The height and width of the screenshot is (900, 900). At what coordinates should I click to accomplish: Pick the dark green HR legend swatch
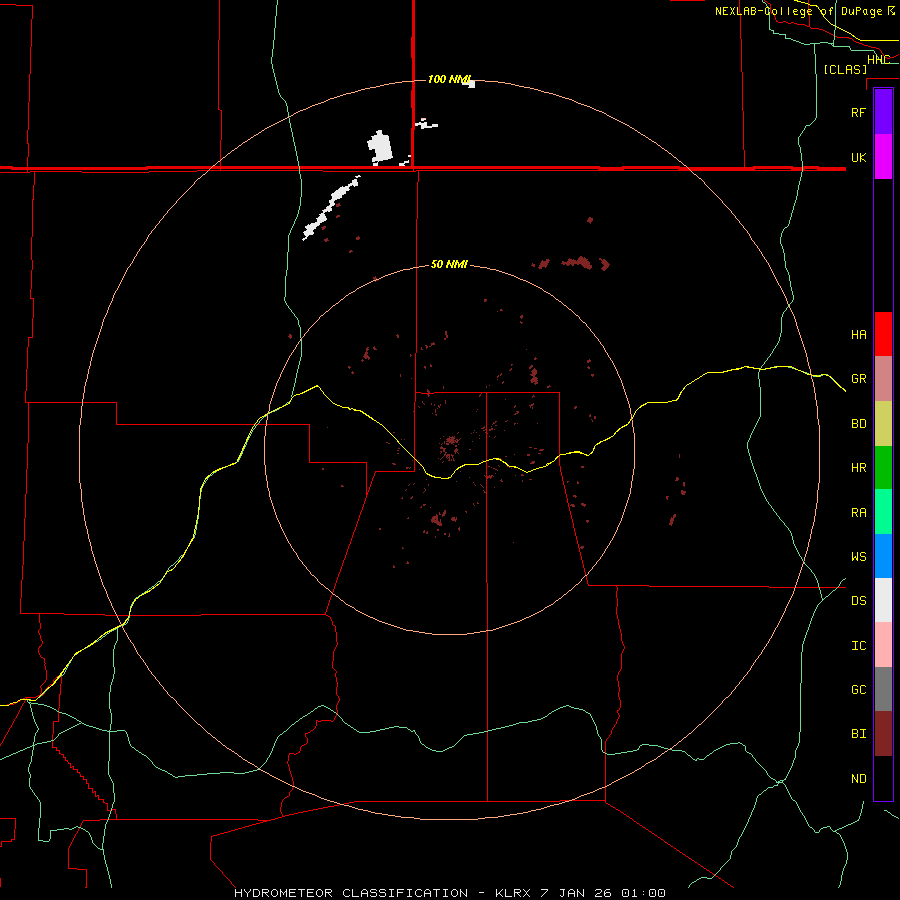(x=883, y=468)
